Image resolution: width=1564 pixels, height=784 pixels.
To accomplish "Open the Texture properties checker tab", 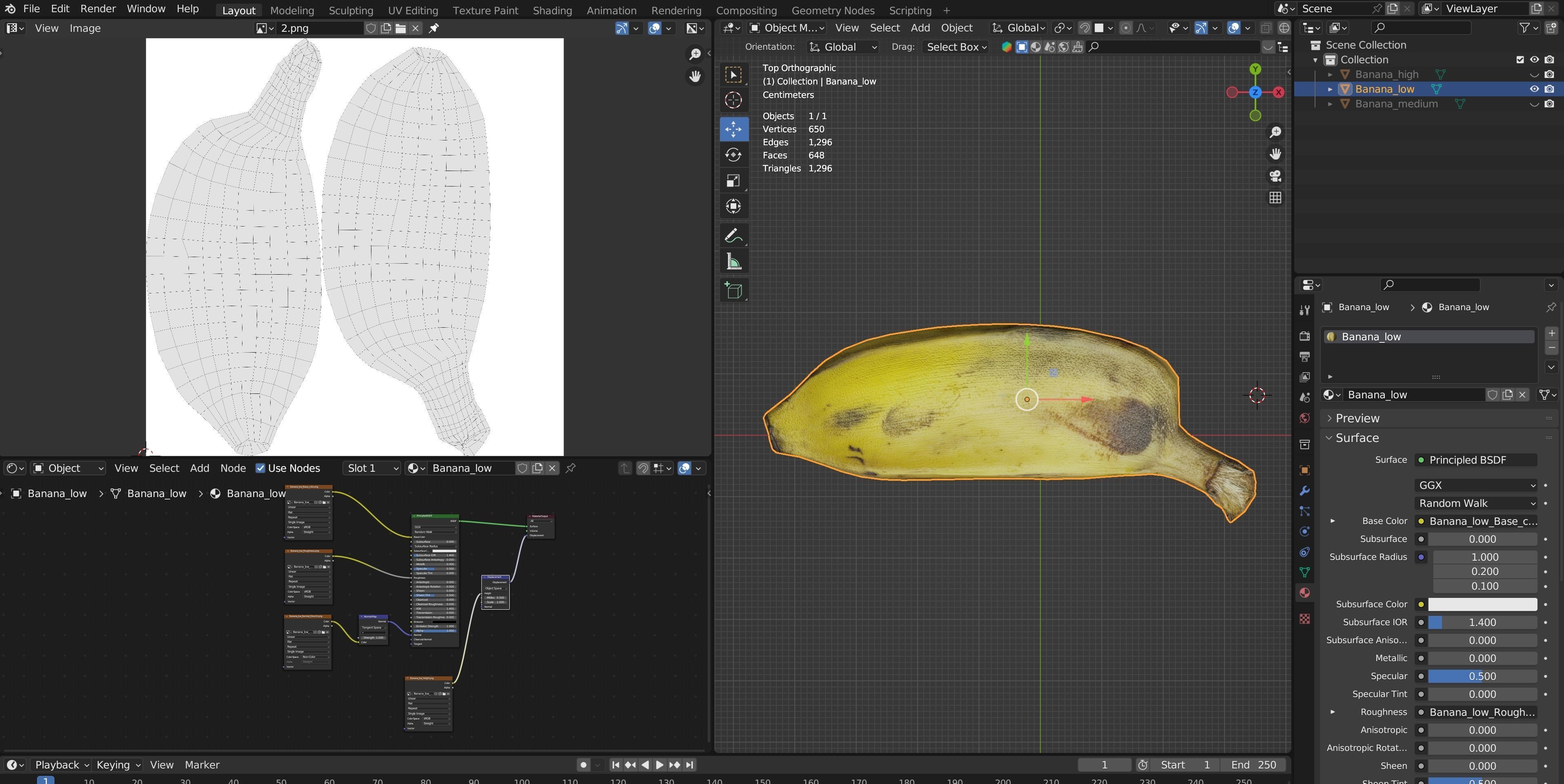I will [1304, 619].
